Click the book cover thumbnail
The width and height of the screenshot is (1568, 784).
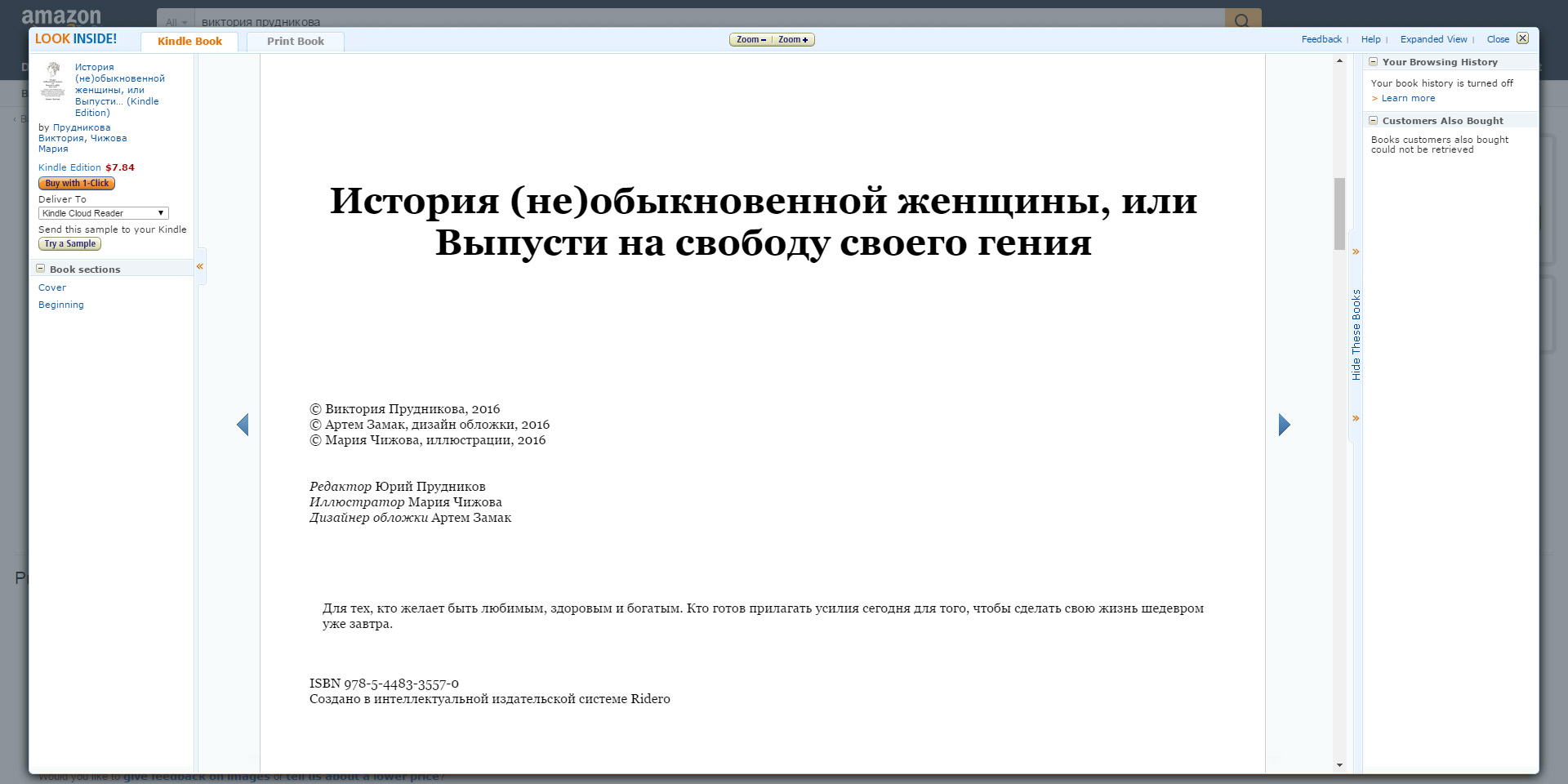(x=53, y=81)
